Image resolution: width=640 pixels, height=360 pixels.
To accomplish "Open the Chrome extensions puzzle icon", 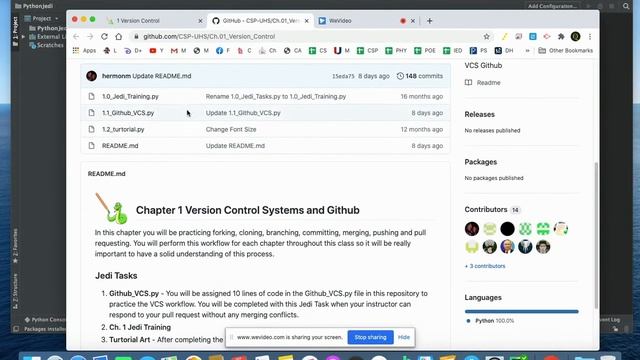I will [x=561, y=37].
